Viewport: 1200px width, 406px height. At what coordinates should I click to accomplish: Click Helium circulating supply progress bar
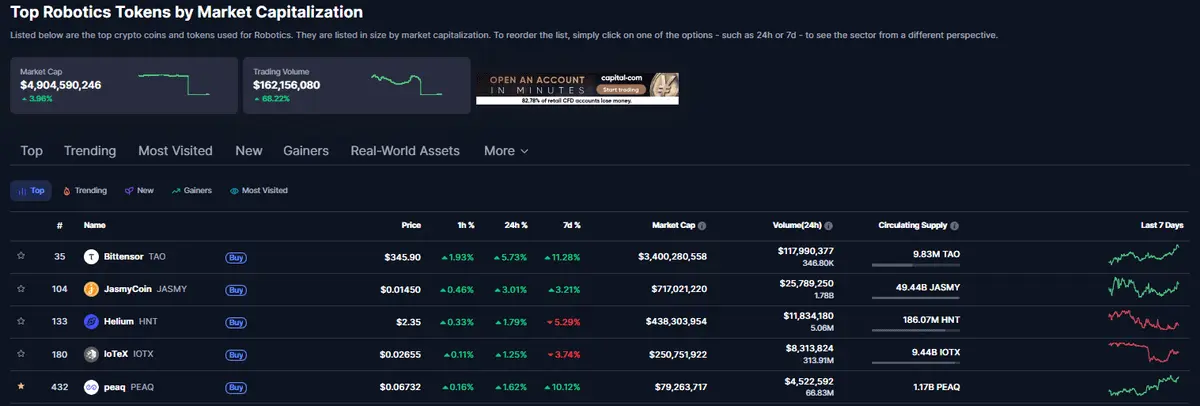click(915, 330)
